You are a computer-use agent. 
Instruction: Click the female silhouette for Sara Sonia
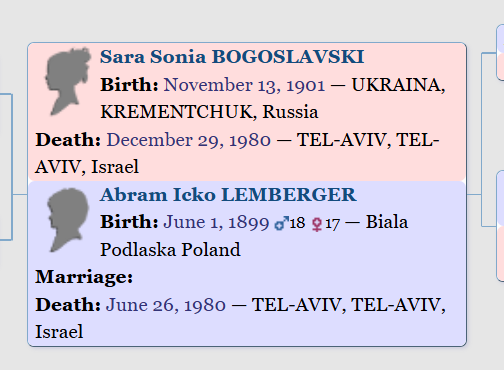pyautogui.click(x=68, y=81)
